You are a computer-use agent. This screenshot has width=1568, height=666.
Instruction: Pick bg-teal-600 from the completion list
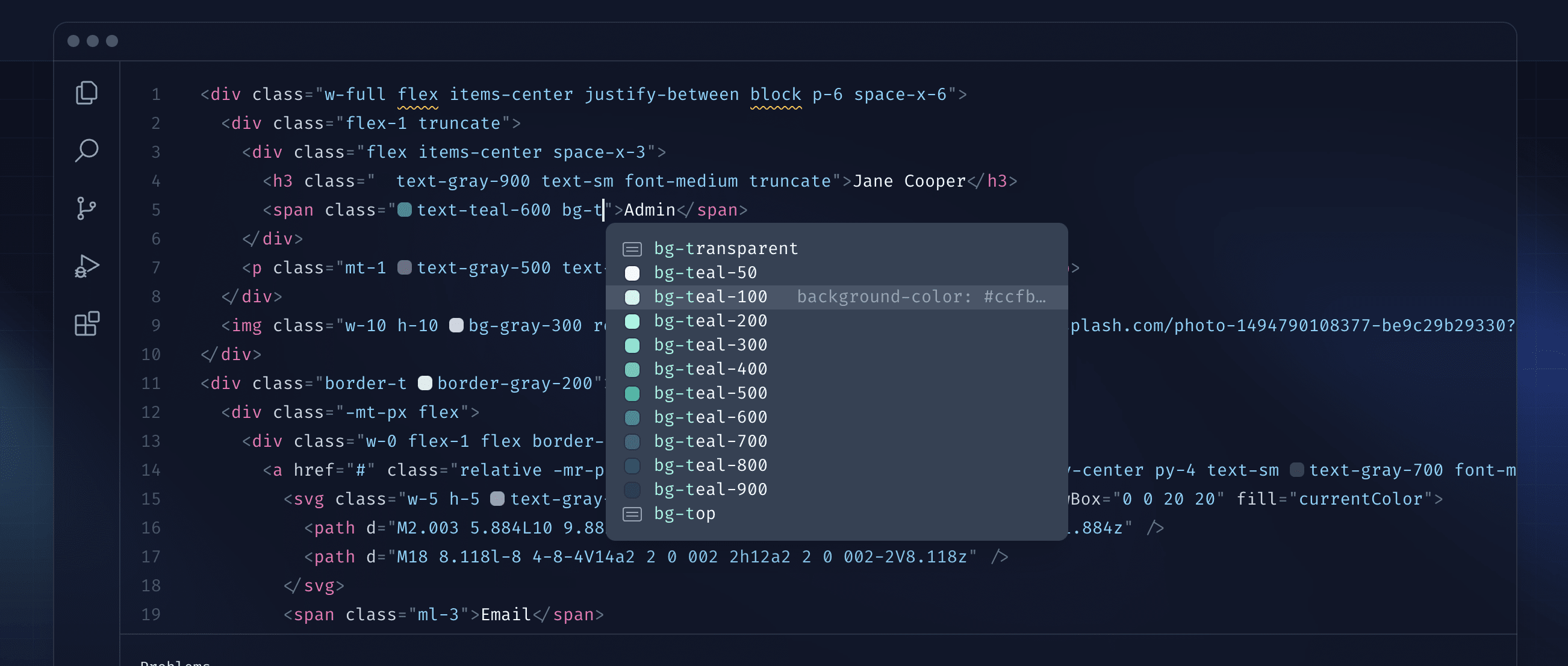click(x=837, y=418)
